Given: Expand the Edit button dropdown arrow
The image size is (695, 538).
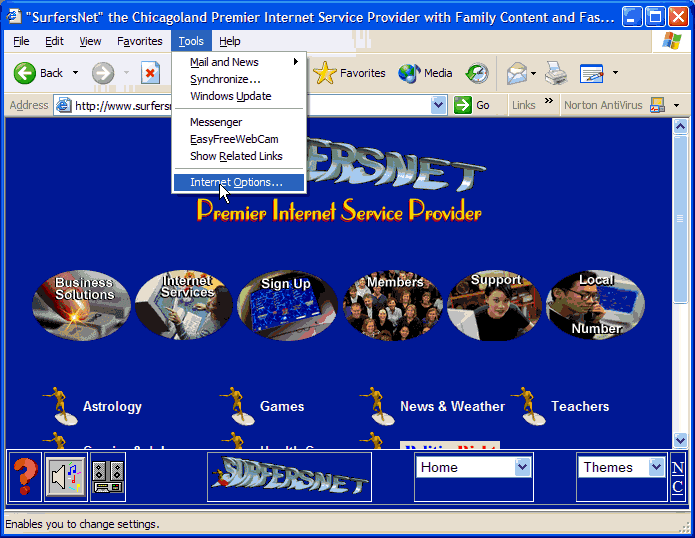Looking at the screenshot, I should pyautogui.click(x=615, y=73).
